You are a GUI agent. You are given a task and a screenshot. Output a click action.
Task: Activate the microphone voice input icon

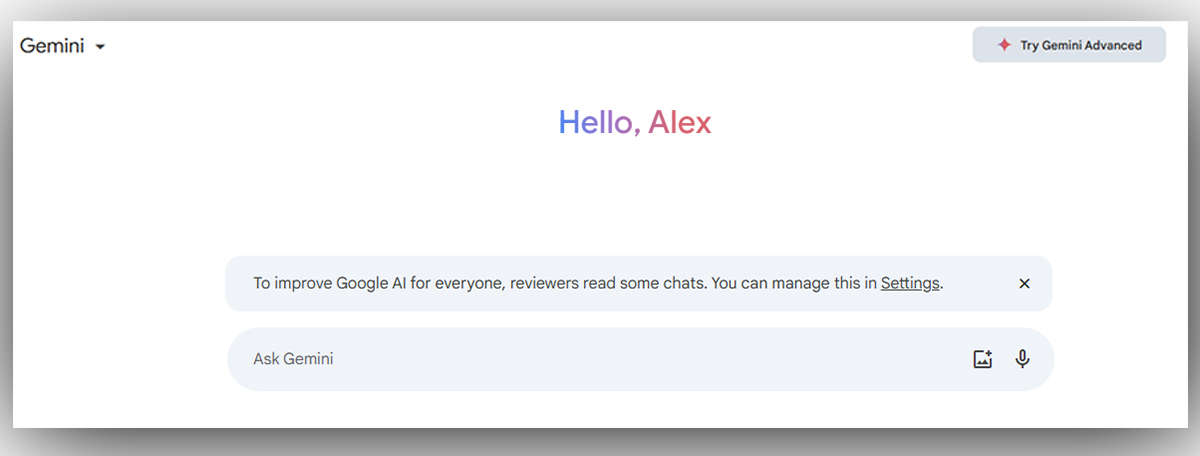pyautogui.click(x=1022, y=359)
